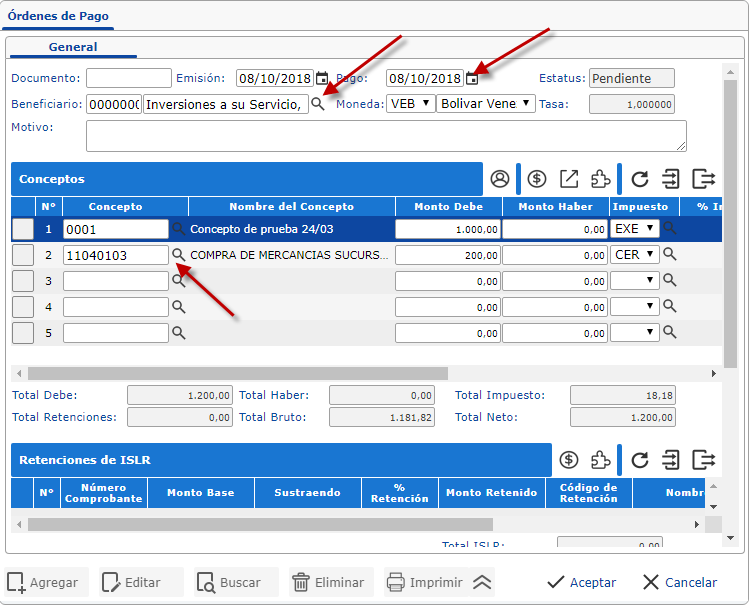
Task: Select the row 3 selector box
Action: (22, 282)
